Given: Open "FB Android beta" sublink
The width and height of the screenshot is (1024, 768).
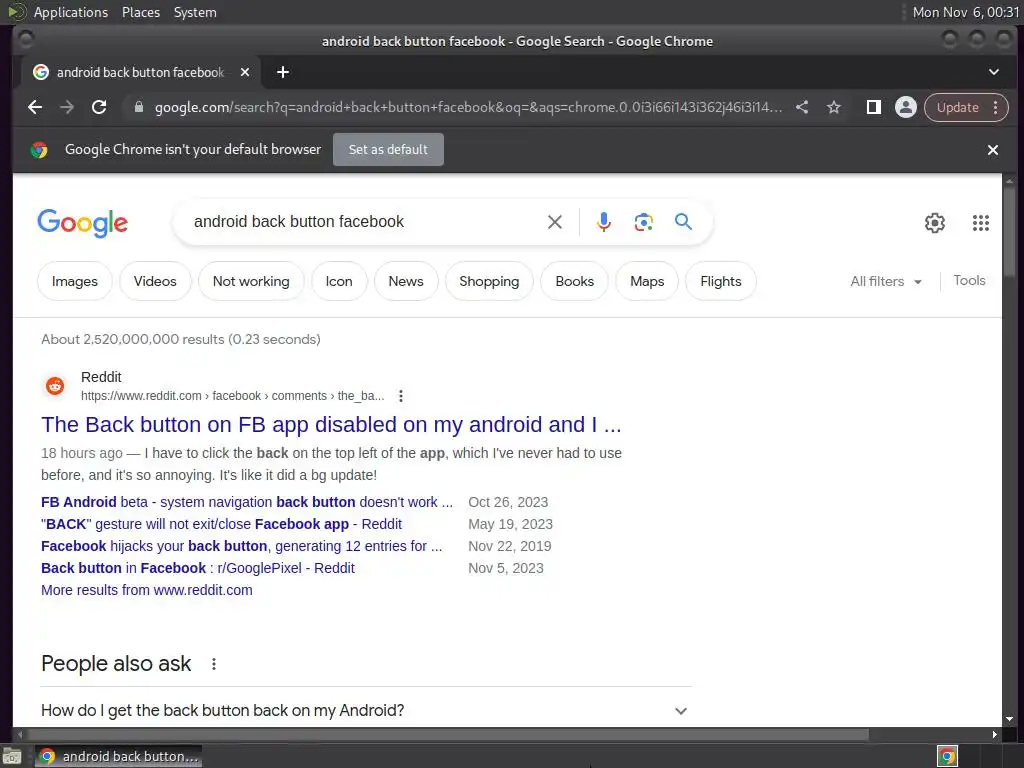Looking at the screenshot, I should [x=247, y=502].
